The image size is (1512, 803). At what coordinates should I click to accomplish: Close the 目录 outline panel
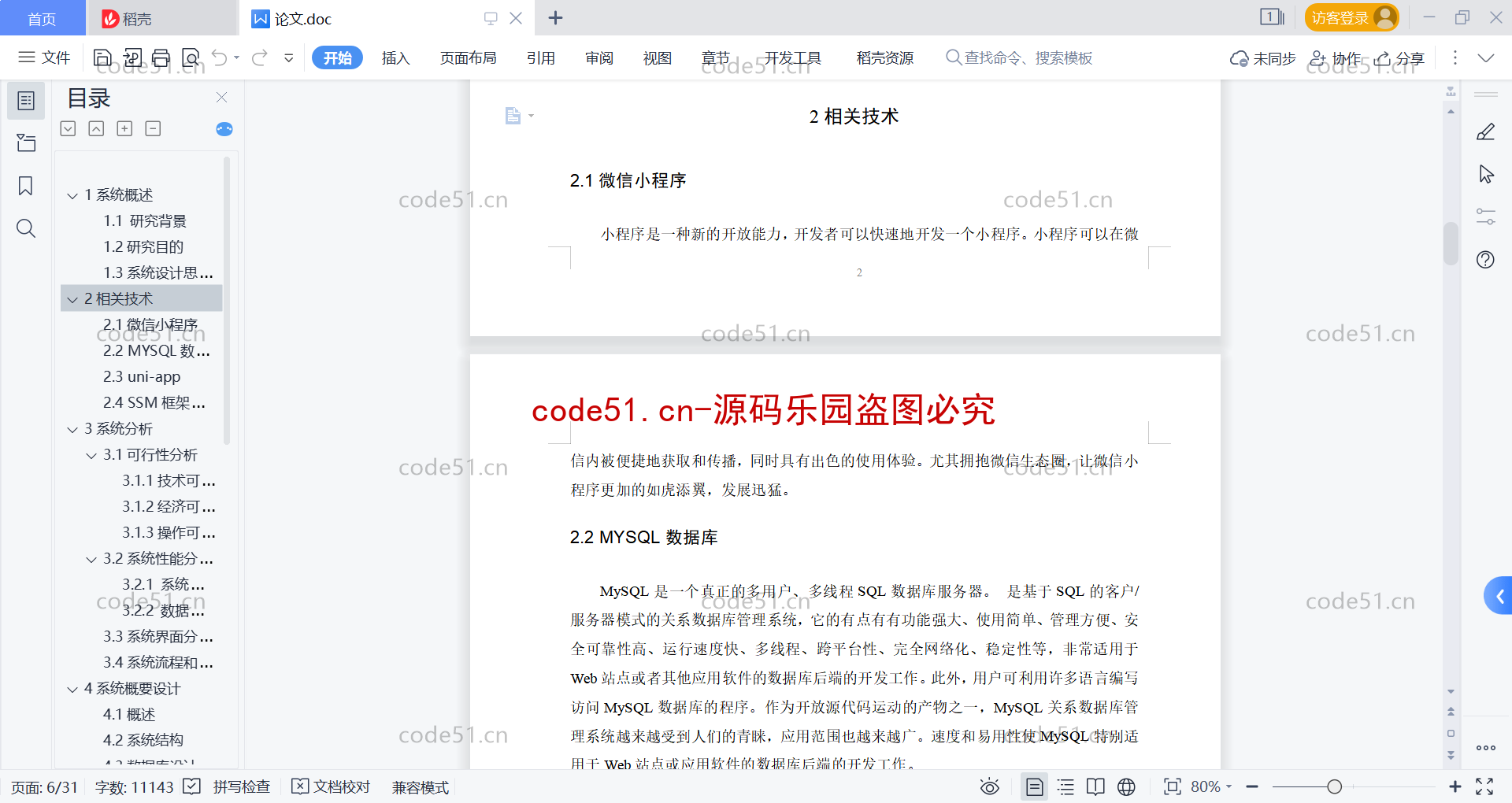coord(221,98)
